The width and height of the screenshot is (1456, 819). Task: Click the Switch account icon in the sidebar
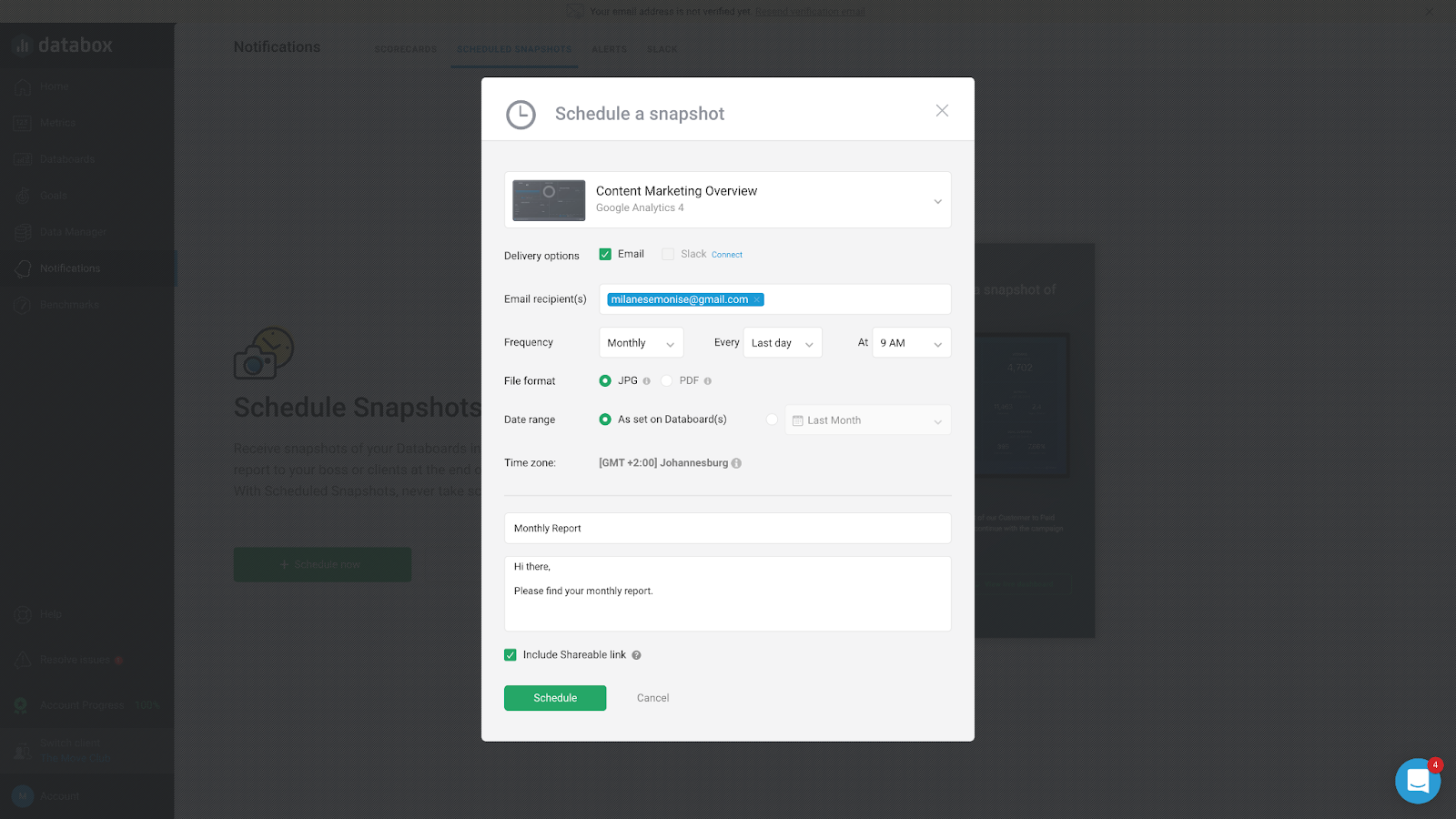23,751
